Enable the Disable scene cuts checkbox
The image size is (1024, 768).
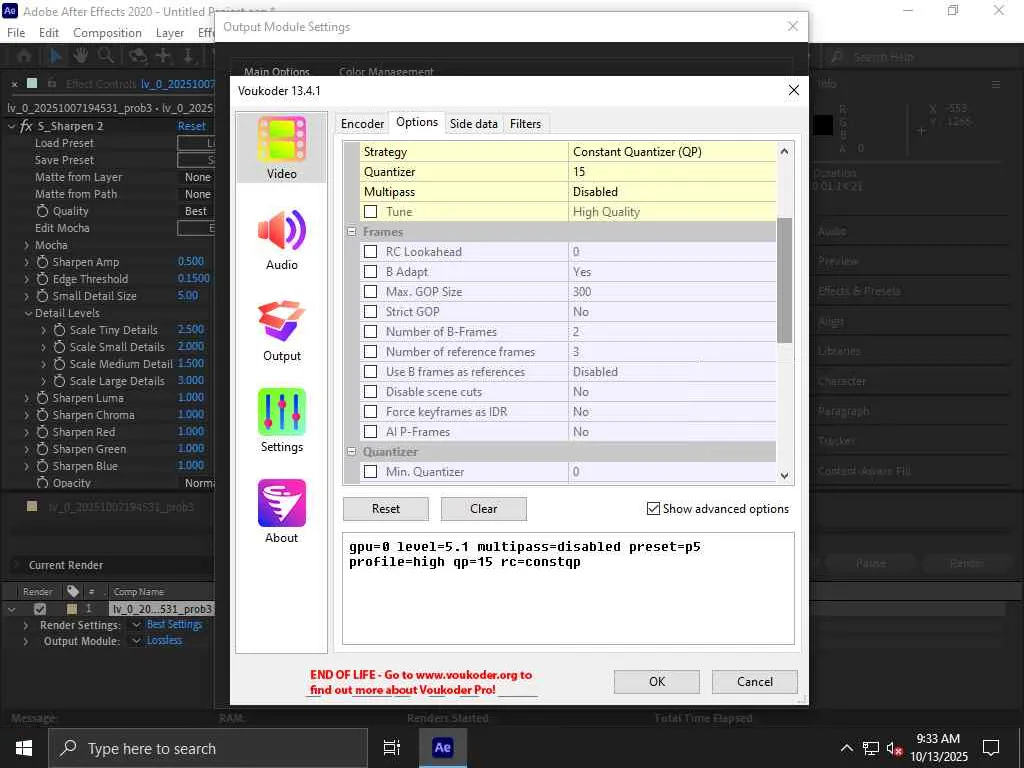point(370,392)
